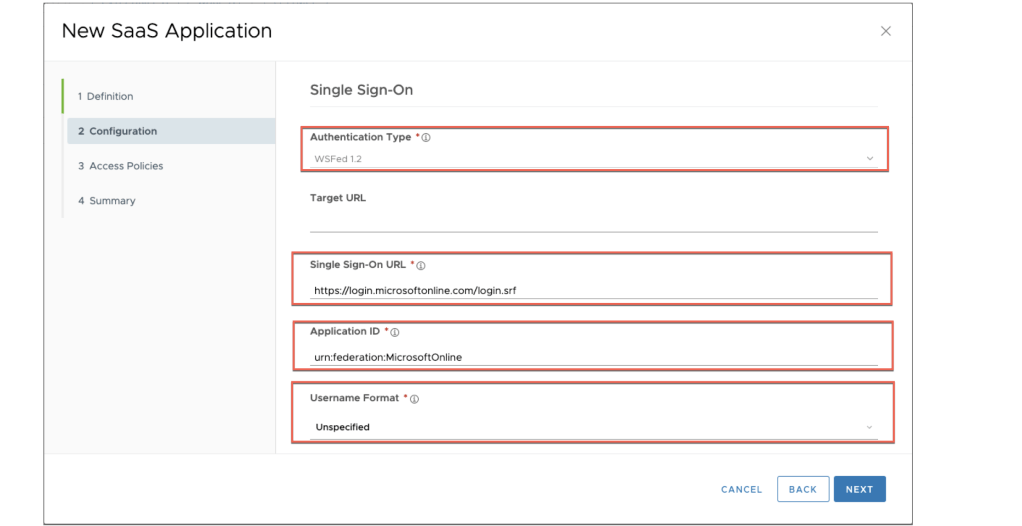Image resolution: width=1022 pixels, height=526 pixels.
Task: Click the info icon beside Username Format
Action: pos(414,399)
